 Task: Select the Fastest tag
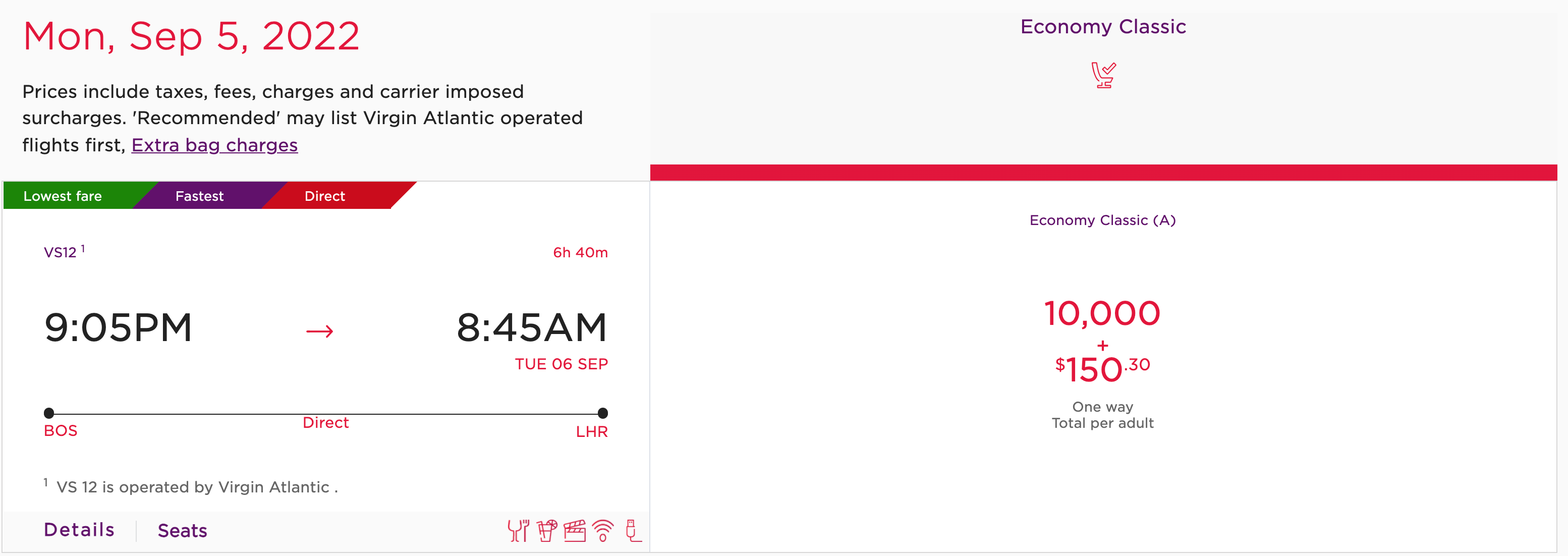coord(200,196)
